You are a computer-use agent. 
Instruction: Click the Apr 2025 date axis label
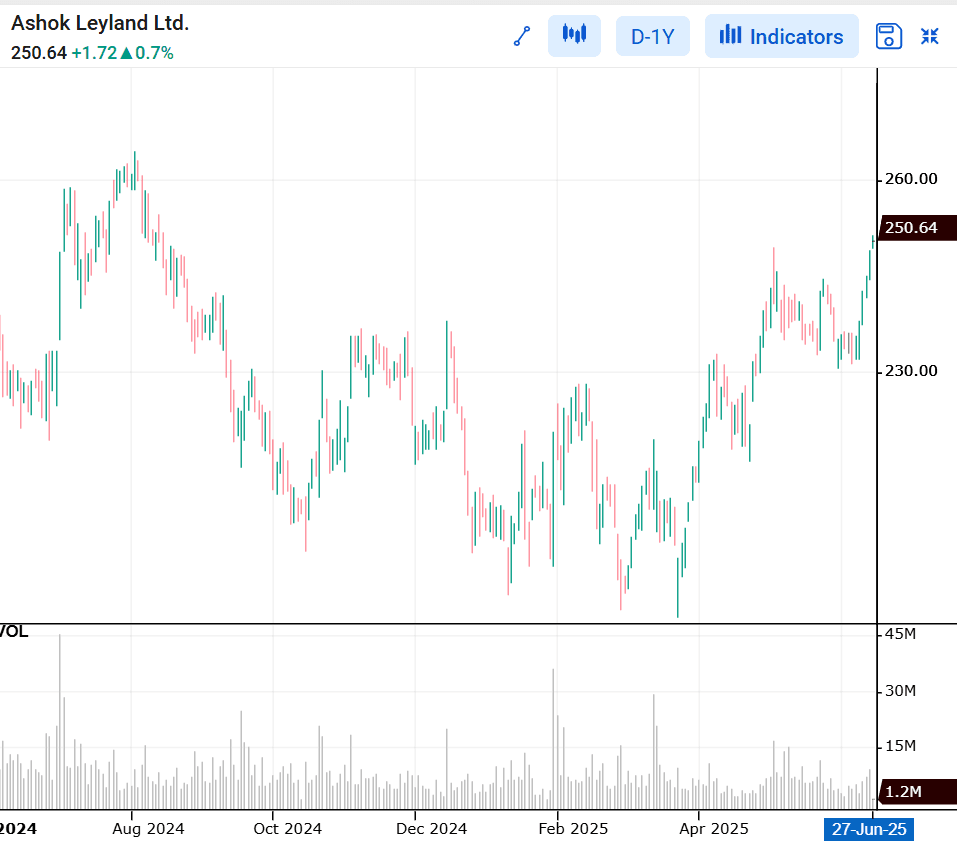tap(714, 829)
